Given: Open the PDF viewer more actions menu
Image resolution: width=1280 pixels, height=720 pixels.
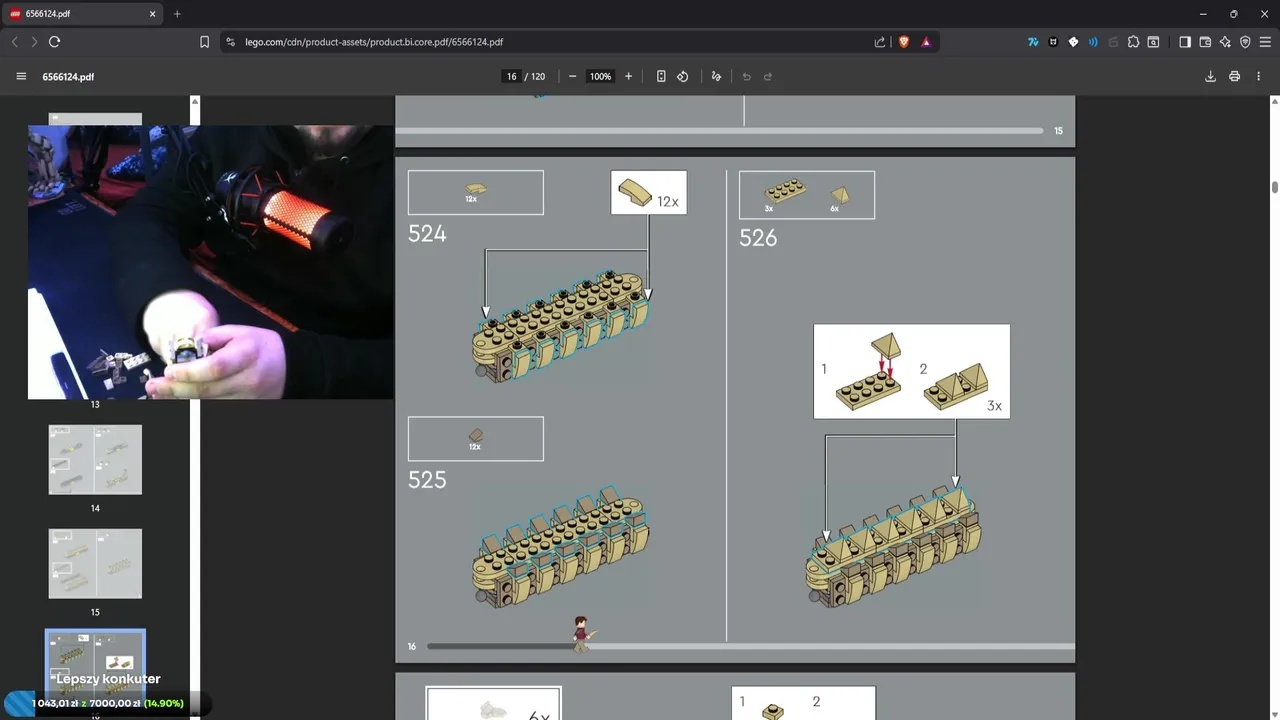Looking at the screenshot, I should click(x=1258, y=77).
